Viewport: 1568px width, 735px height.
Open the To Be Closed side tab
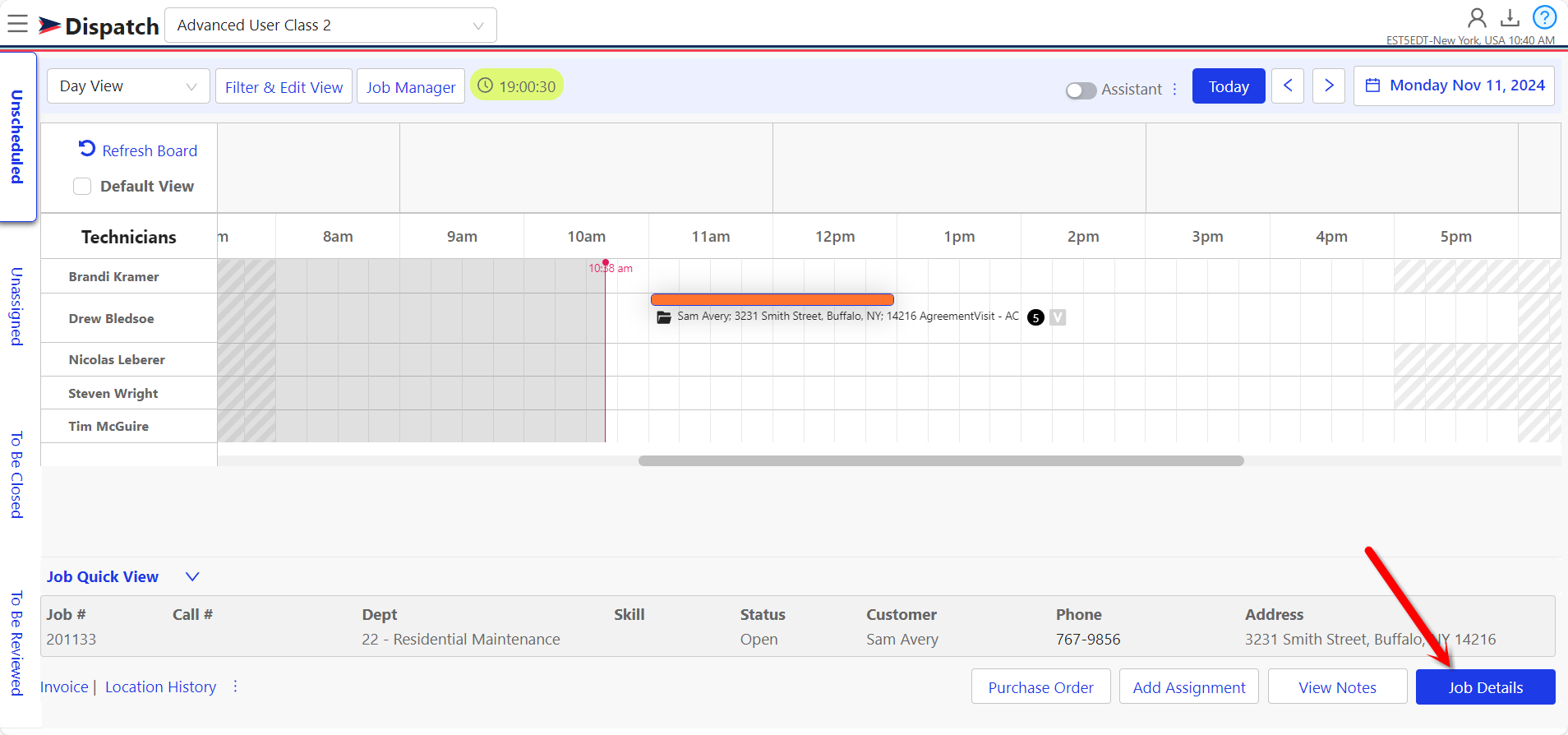point(16,474)
